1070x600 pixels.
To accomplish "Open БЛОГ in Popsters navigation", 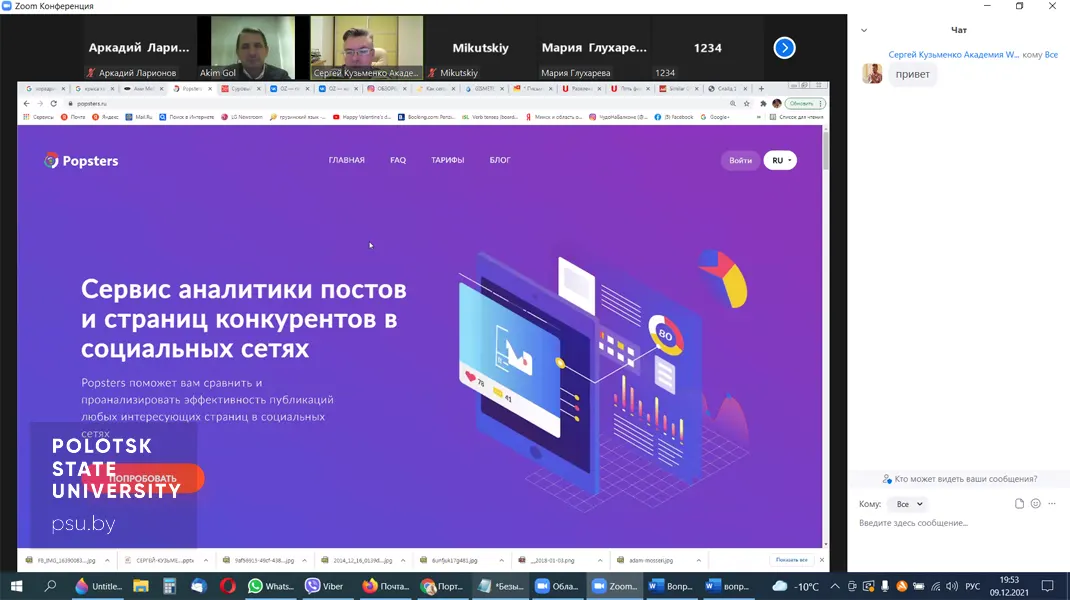I will (500, 160).
